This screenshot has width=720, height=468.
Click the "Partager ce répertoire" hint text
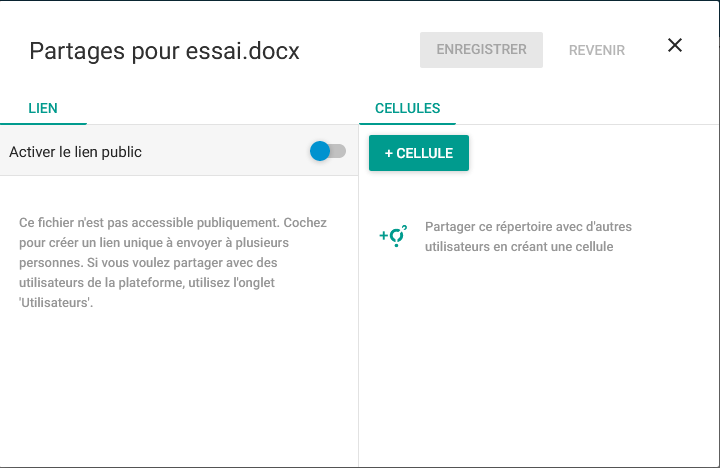point(528,236)
